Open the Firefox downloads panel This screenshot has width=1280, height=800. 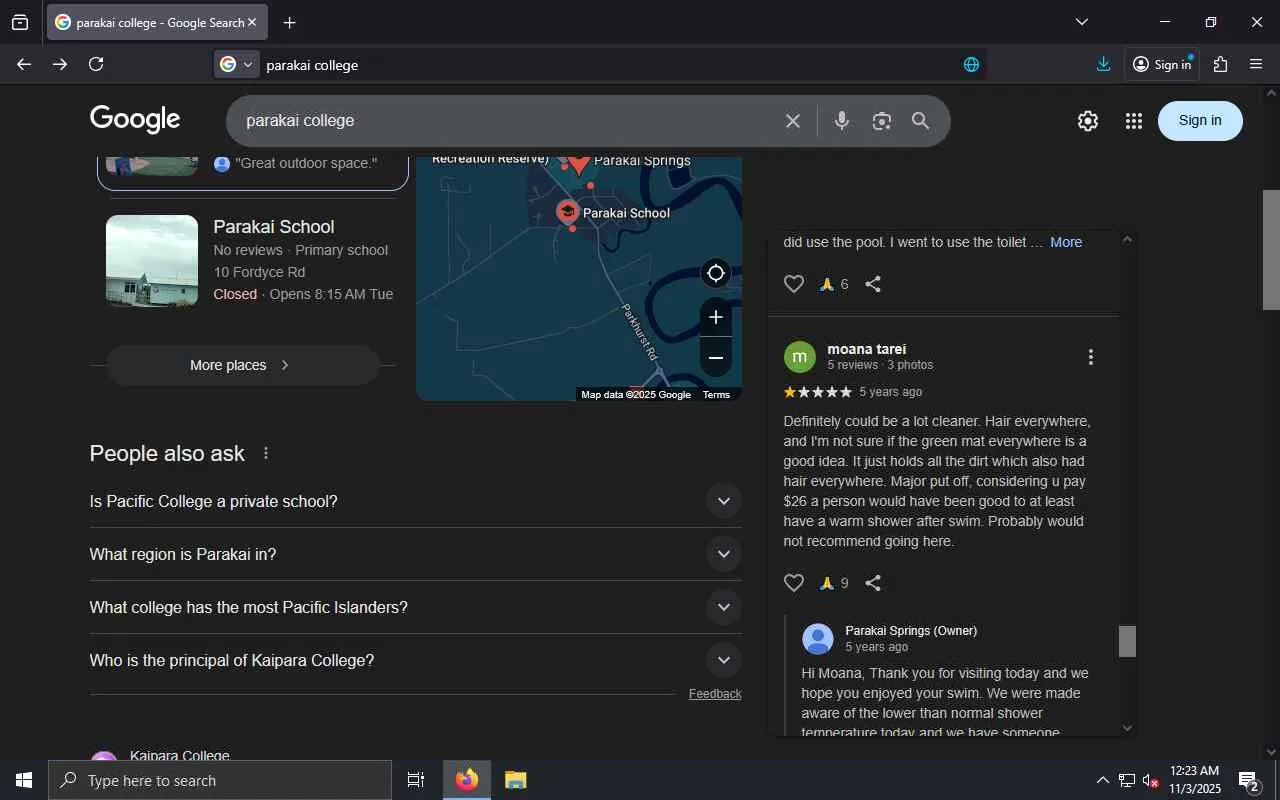pyautogui.click(x=1103, y=64)
